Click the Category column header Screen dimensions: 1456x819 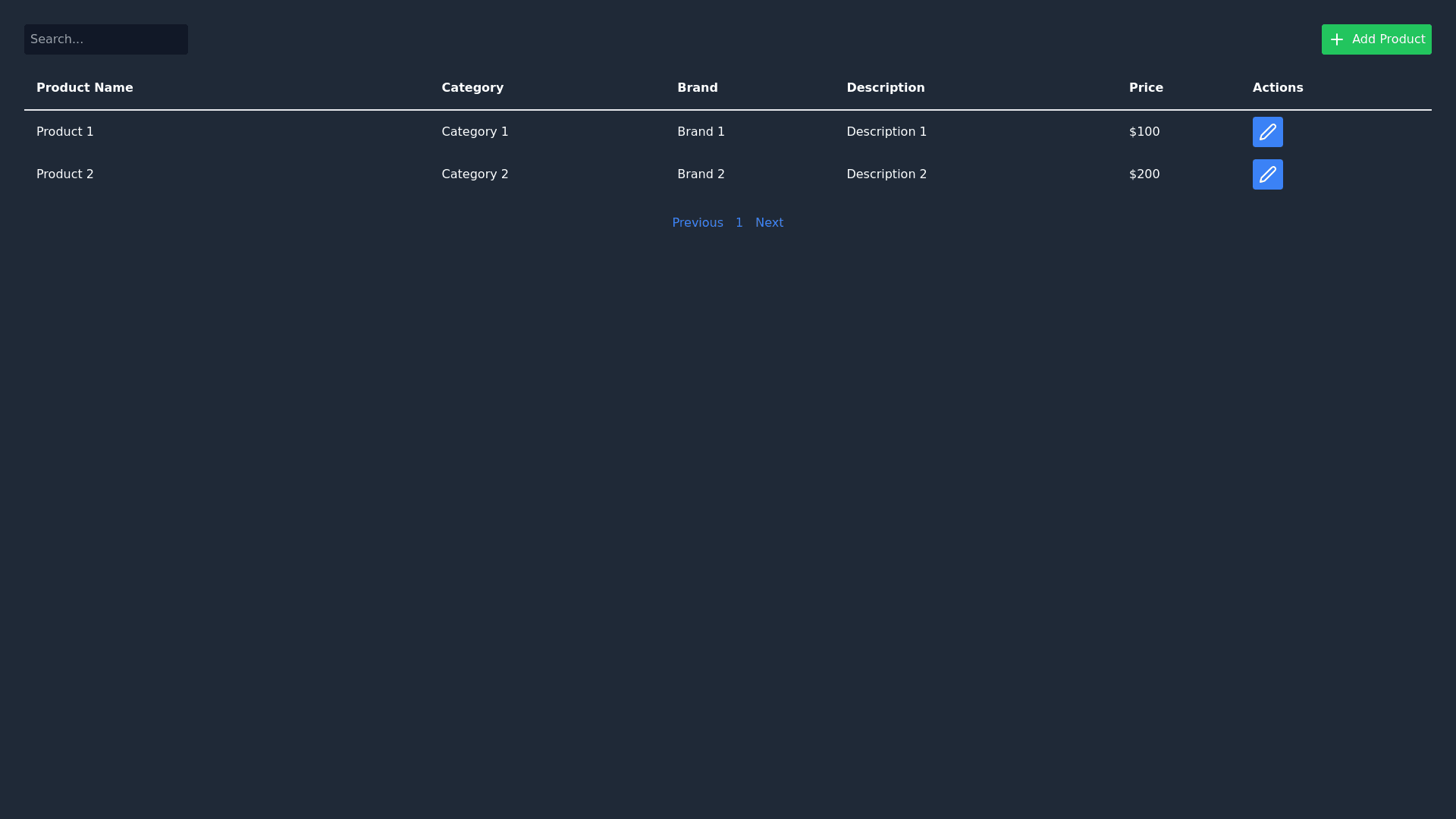472,88
